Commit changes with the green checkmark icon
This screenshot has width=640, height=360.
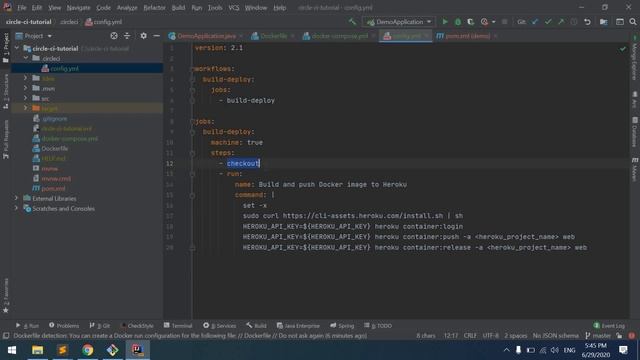[548, 22]
